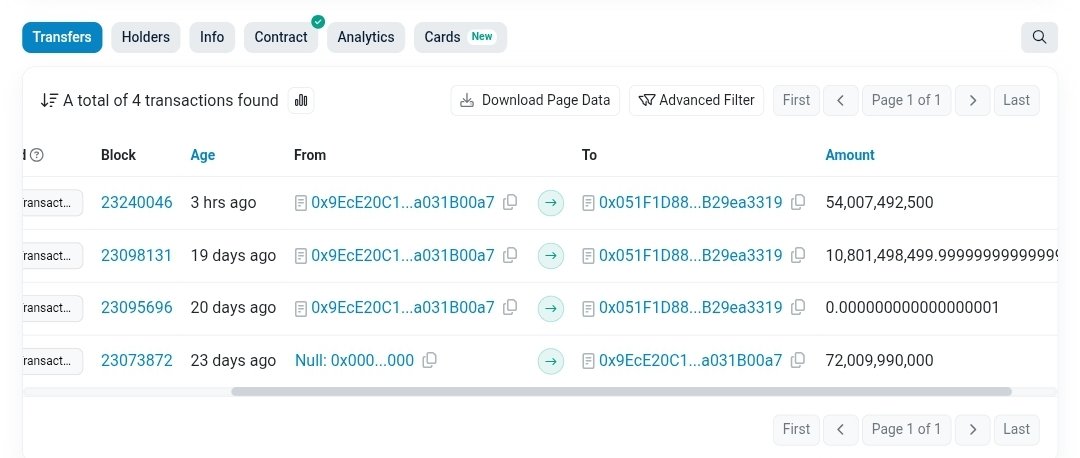1080x458 pixels.
Task: Copy From address in block 23098131 row
Action: [x=510, y=256]
